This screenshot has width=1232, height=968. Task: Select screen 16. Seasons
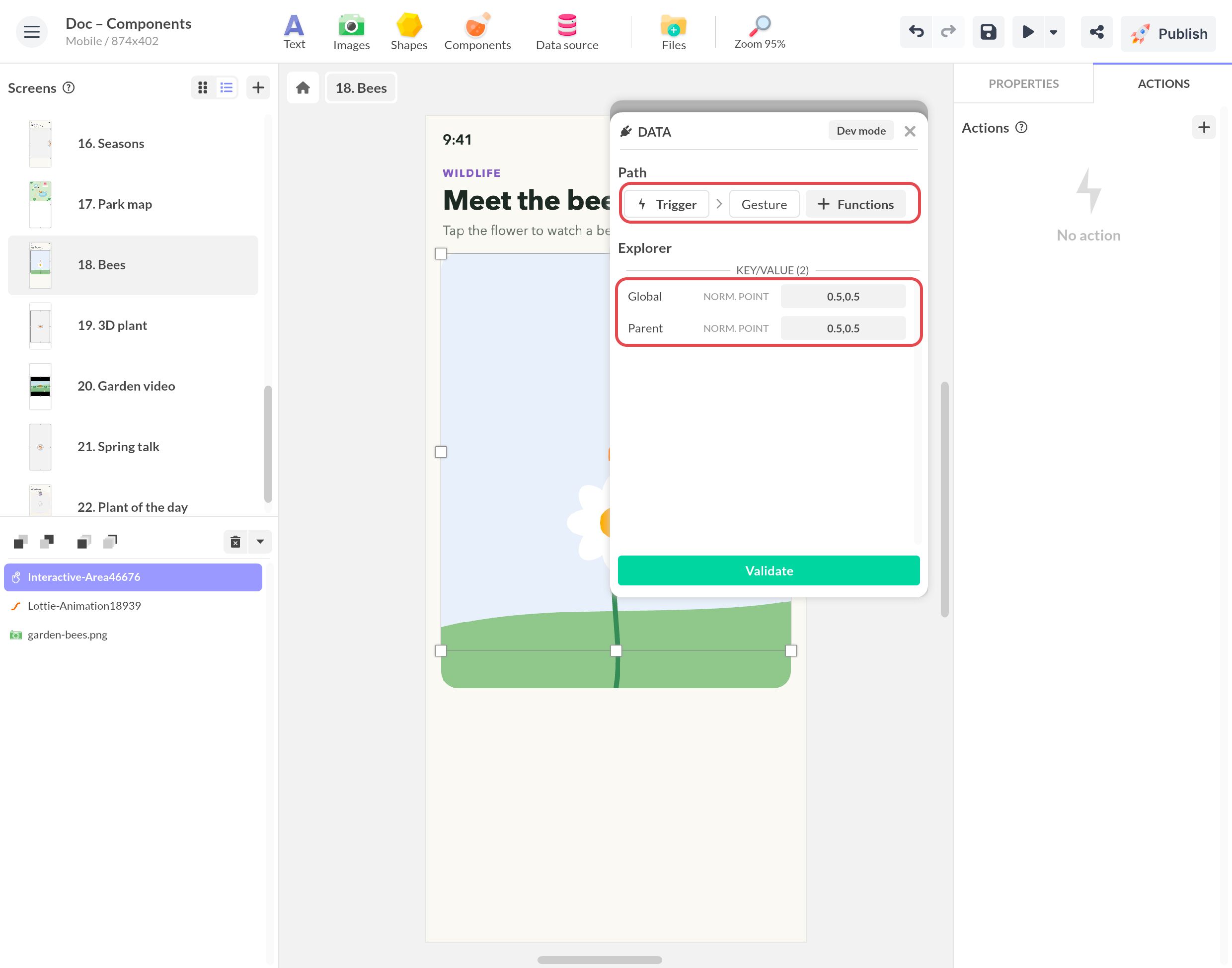[x=133, y=144]
